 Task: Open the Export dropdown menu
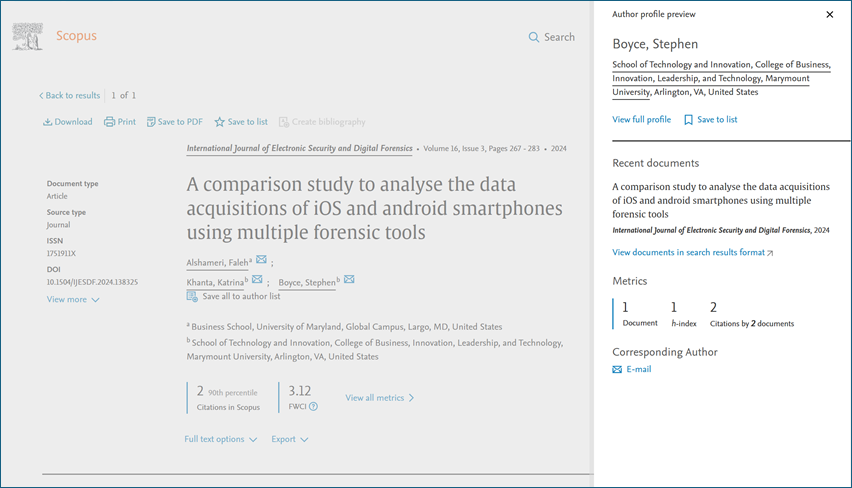(289, 439)
